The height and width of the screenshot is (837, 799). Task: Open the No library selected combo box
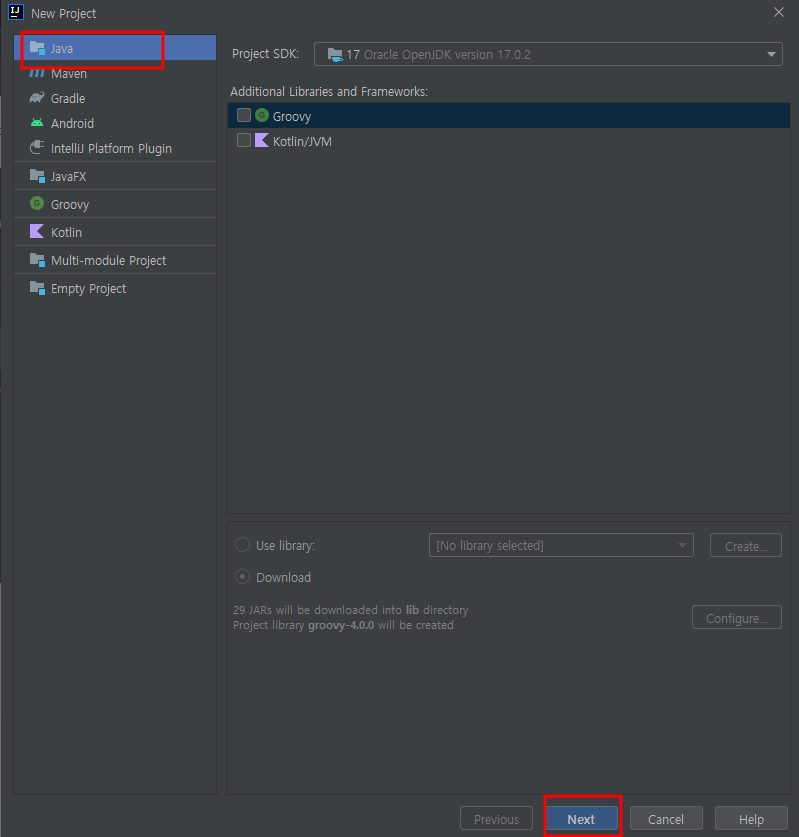(561, 545)
